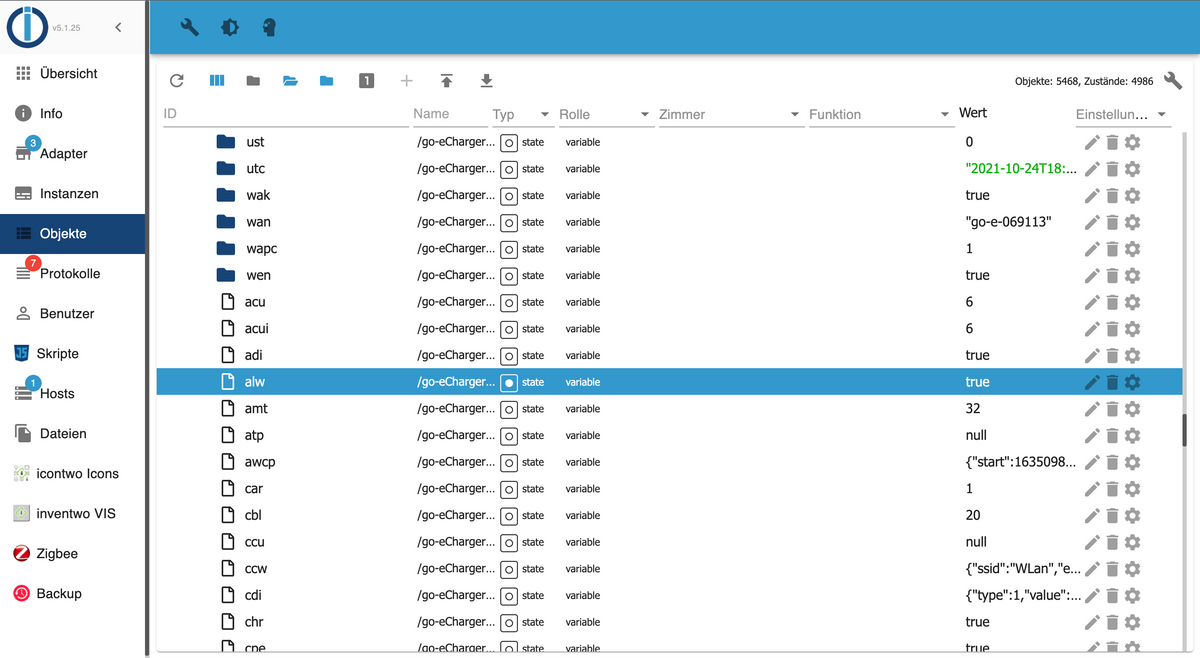1200x658 pixels.
Task: Click the cbl value 20
Action: coord(973,515)
